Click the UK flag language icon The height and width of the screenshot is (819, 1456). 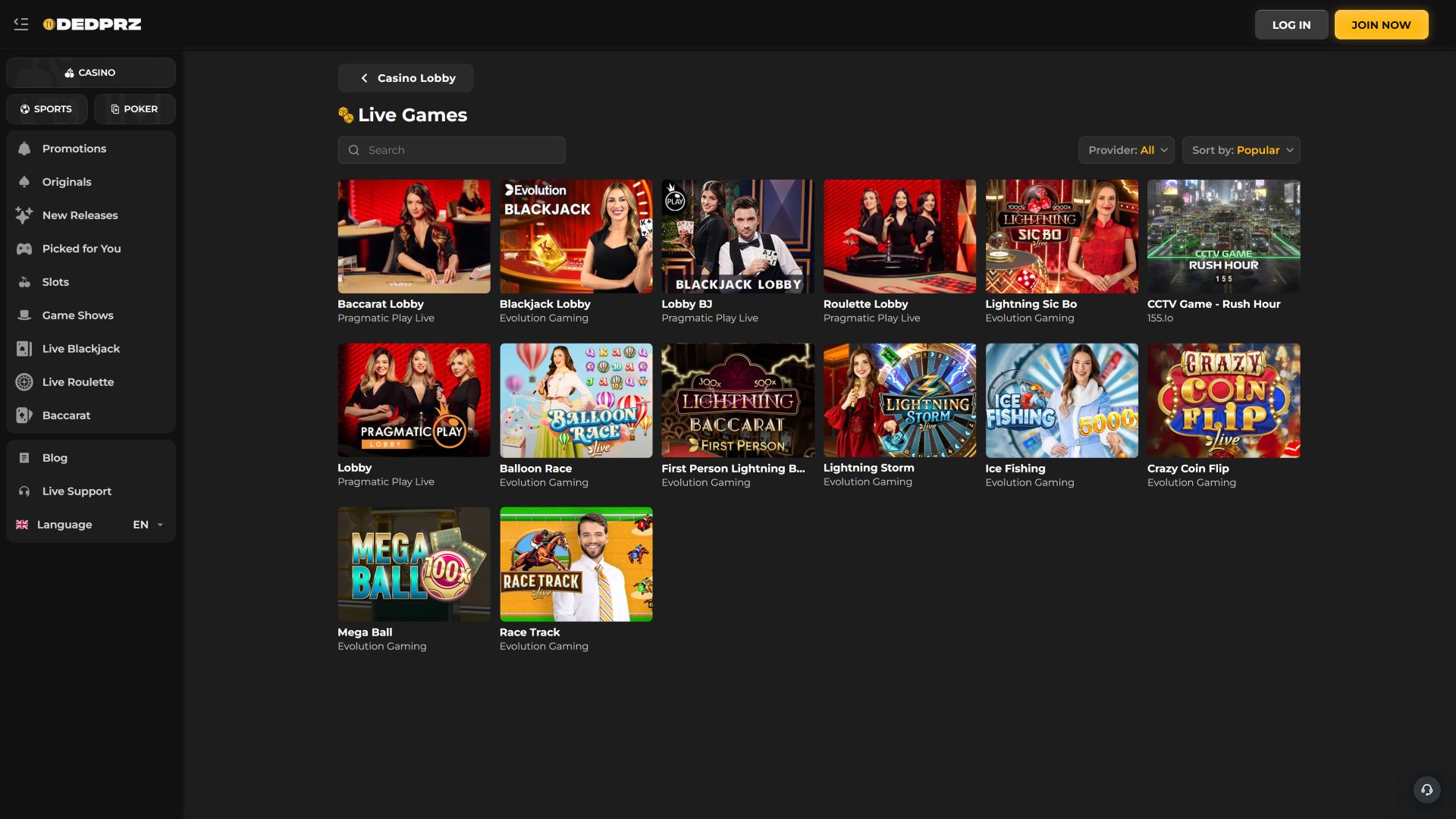[22, 525]
